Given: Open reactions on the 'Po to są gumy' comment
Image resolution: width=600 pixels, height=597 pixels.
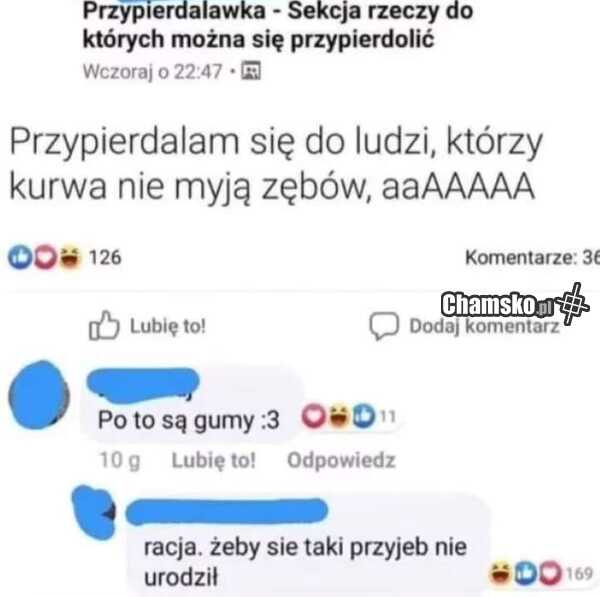Looking at the screenshot, I should click(x=349, y=416).
